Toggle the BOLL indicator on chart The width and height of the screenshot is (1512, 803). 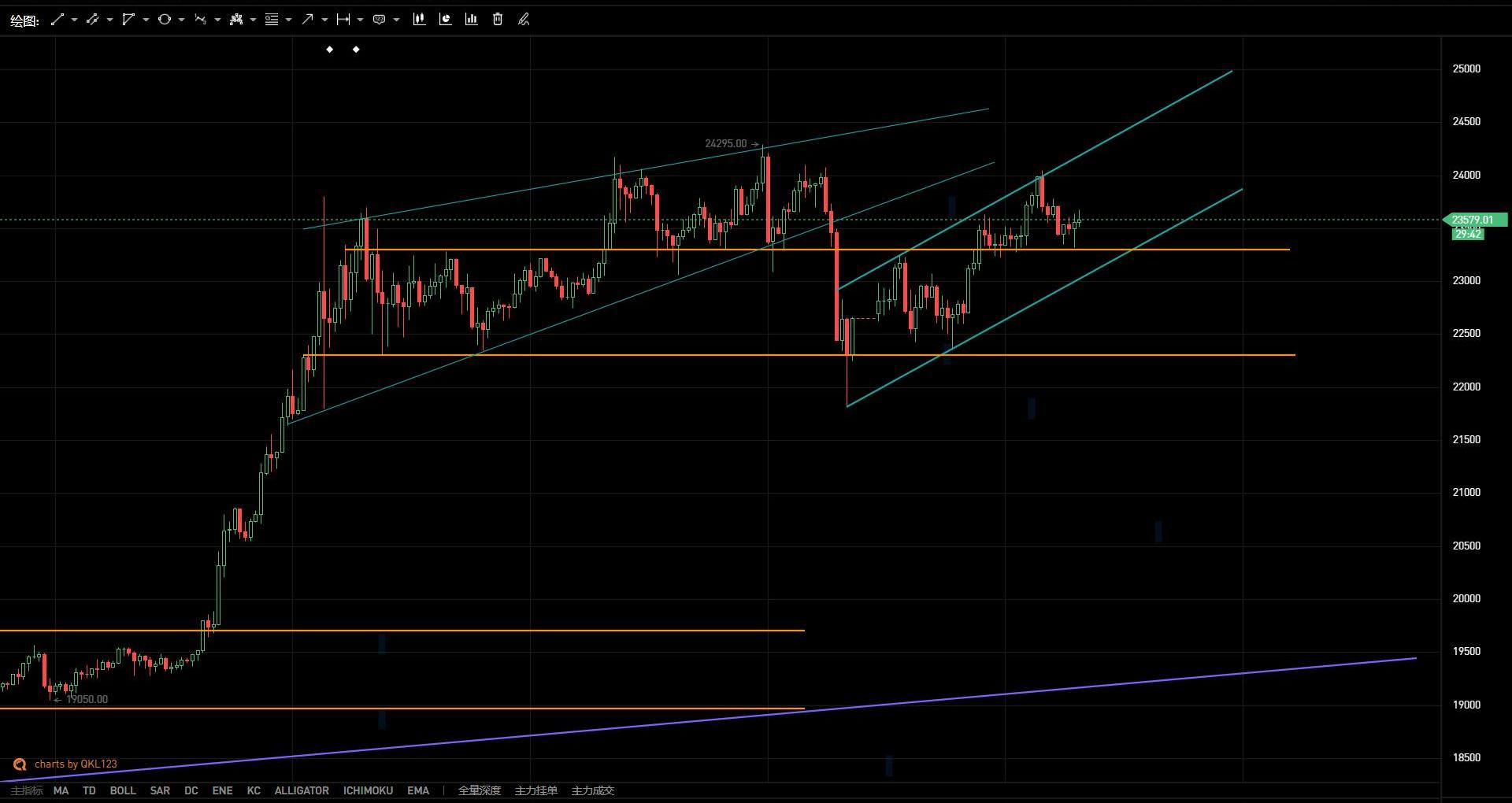click(x=122, y=790)
